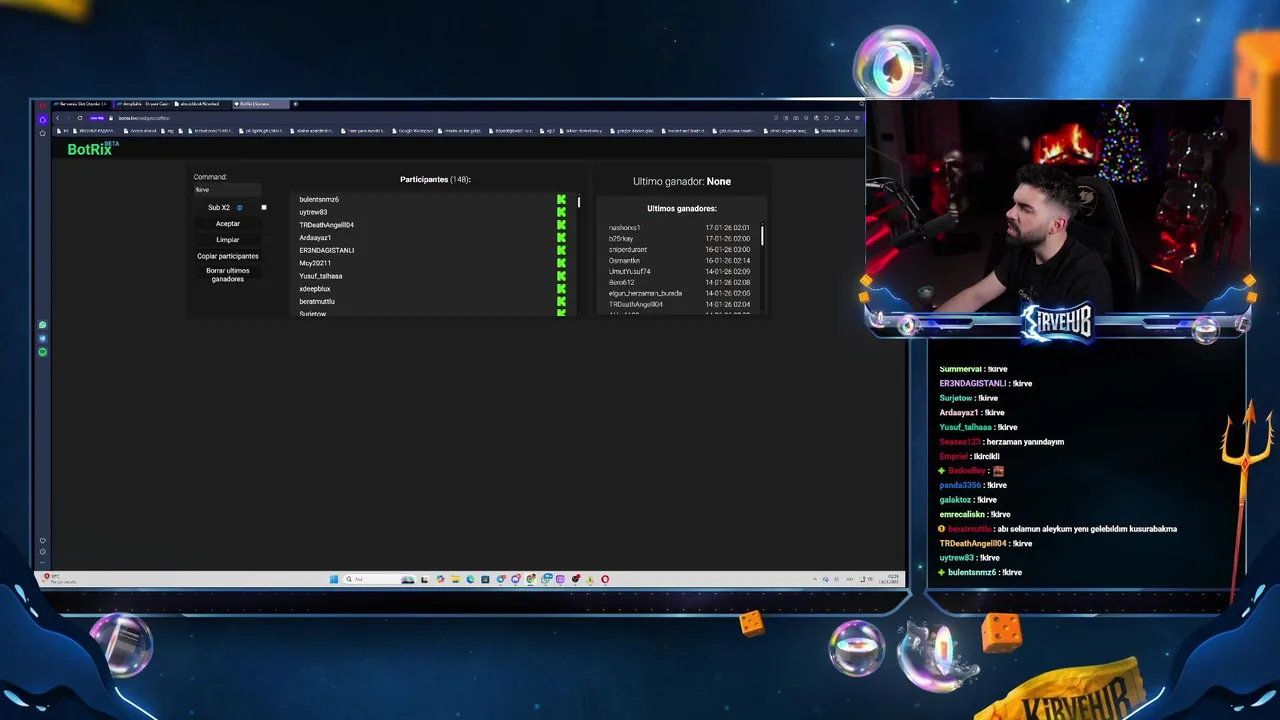Click participant name xdeepblux in the list
Image resolution: width=1280 pixels, height=720 pixels.
click(315, 289)
